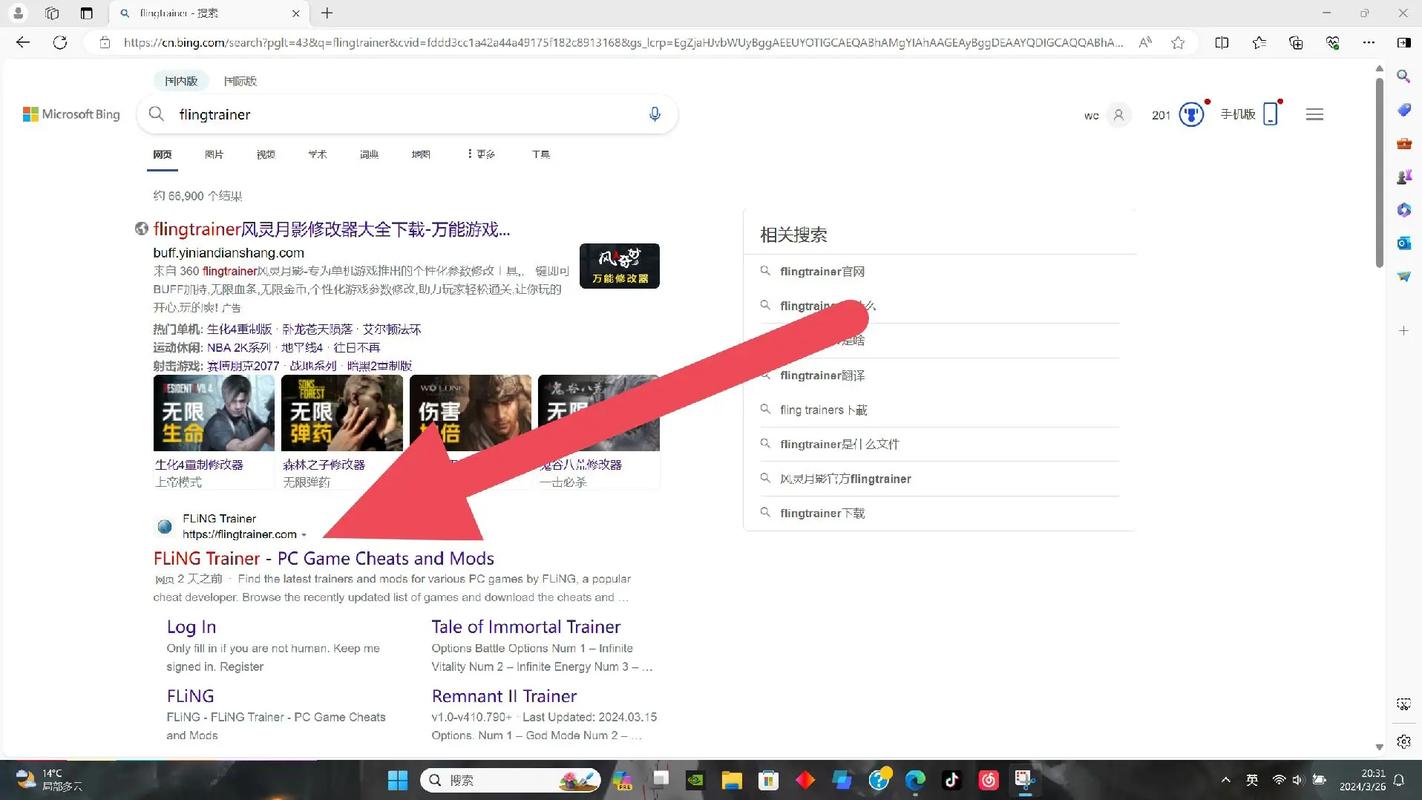The image size is (1422, 800).
Task: Open the Log In sitelink
Action: [x=191, y=627]
